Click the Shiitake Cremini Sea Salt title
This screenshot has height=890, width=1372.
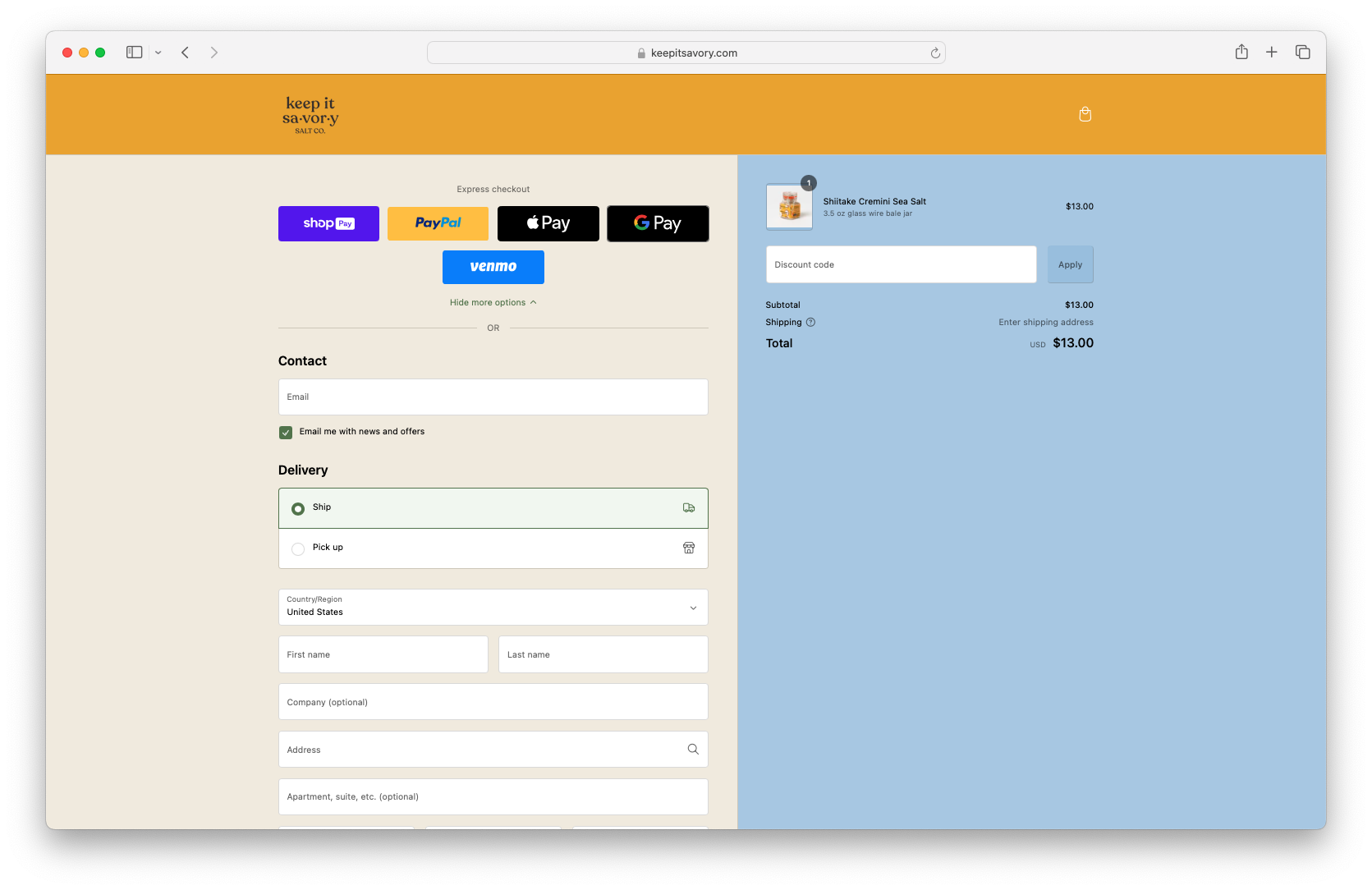(874, 202)
